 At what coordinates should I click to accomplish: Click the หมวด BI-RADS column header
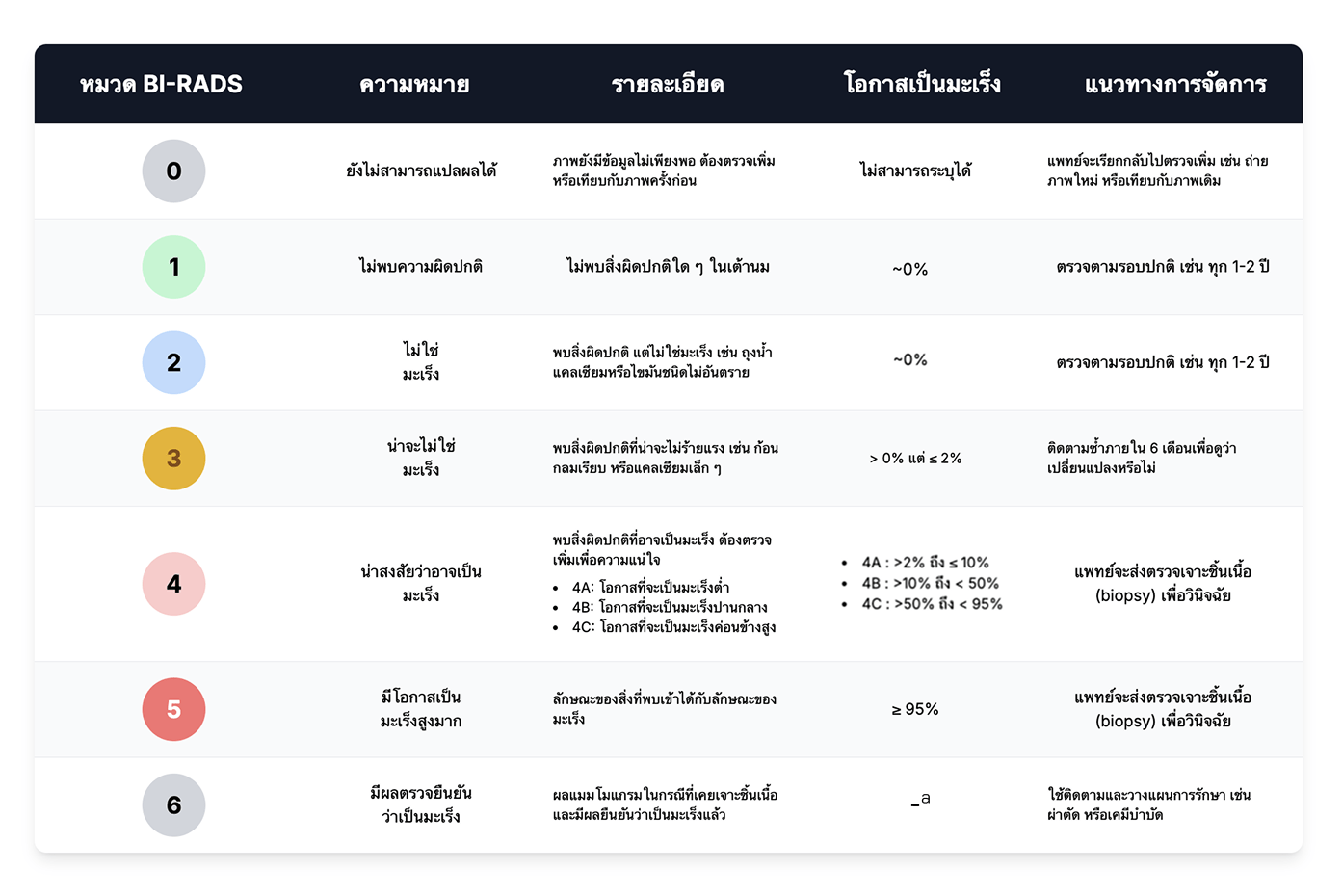(x=161, y=85)
